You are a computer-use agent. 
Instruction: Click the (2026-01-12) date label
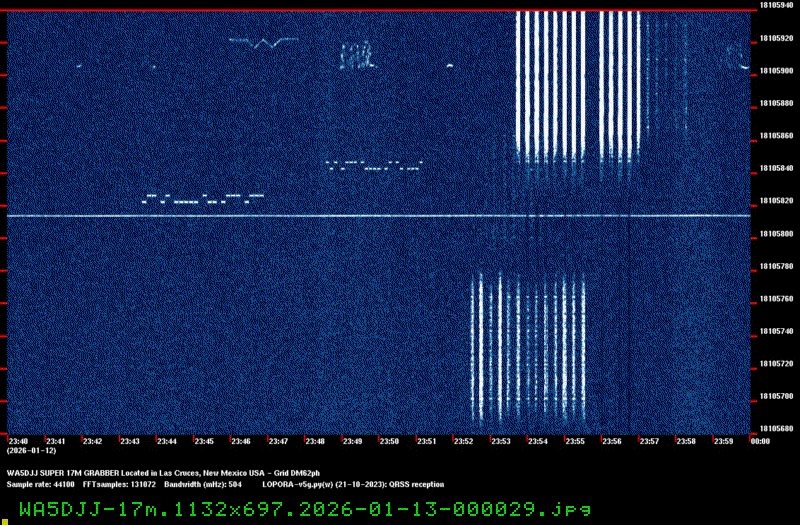pos(32,451)
